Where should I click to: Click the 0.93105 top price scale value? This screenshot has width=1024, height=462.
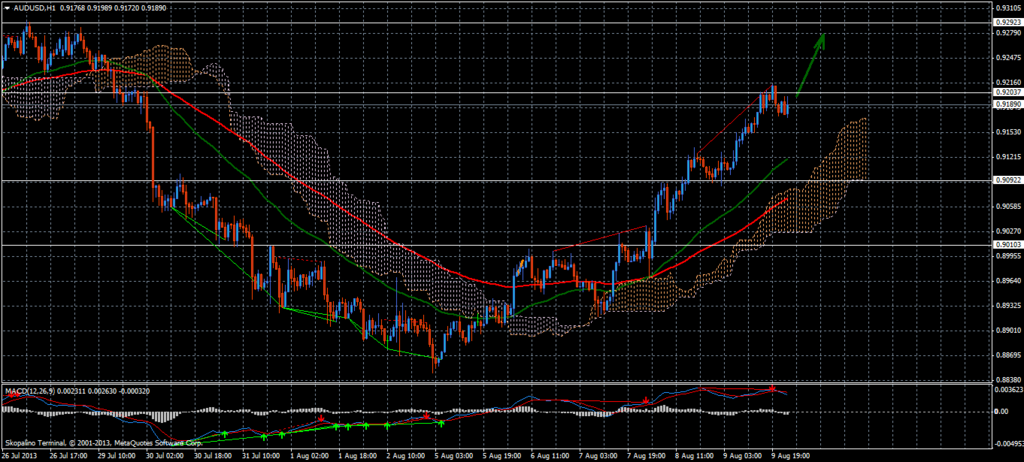tap(1006, 8)
